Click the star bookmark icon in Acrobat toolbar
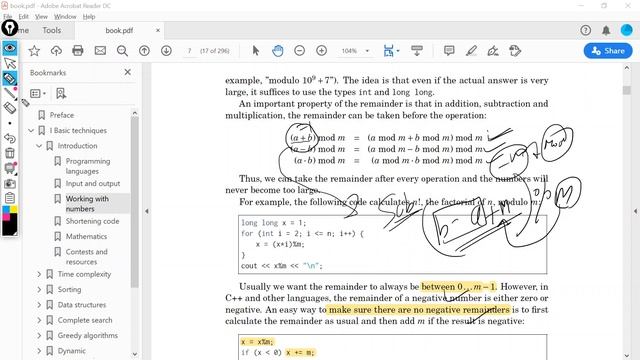The image size is (640, 360). [x=34, y=51]
